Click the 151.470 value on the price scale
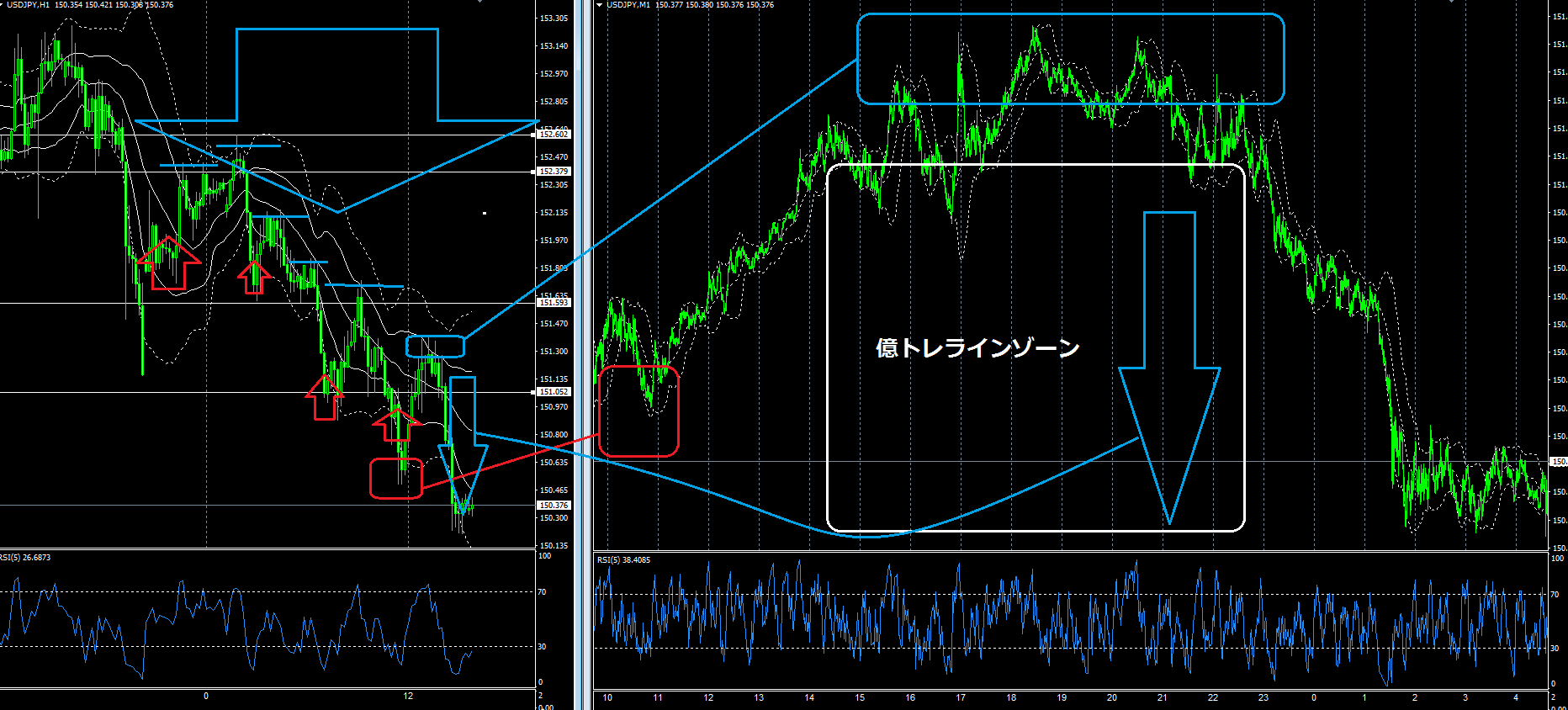The height and width of the screenshot is (710, 1568). click(554, 324)
